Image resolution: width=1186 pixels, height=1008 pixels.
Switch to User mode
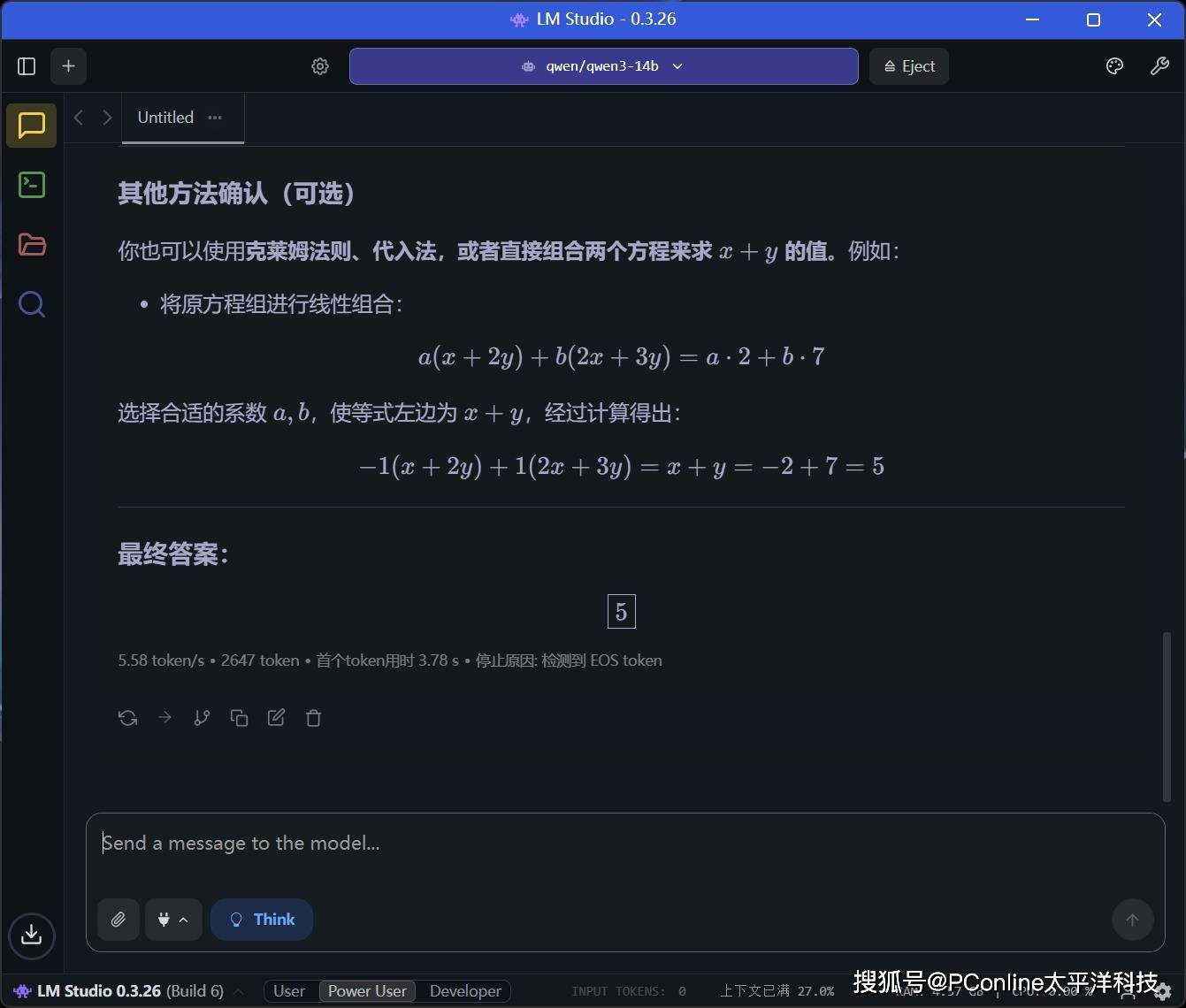[289, 991]
